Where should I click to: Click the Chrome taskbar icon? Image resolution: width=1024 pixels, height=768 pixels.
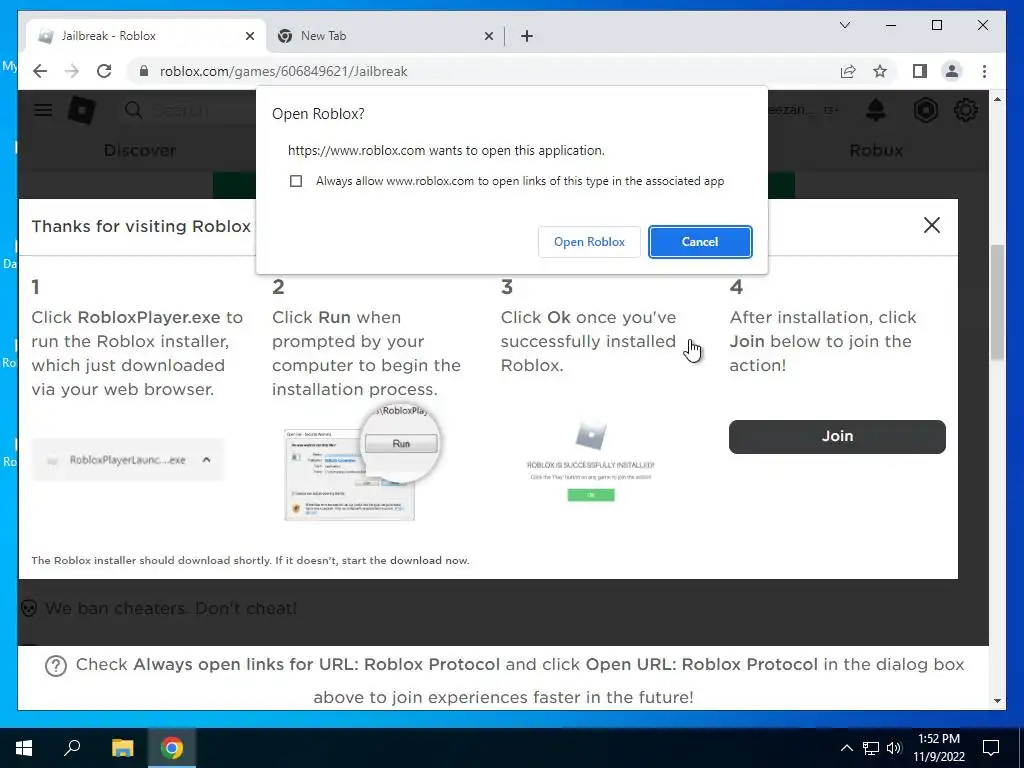tap(172, 748)
